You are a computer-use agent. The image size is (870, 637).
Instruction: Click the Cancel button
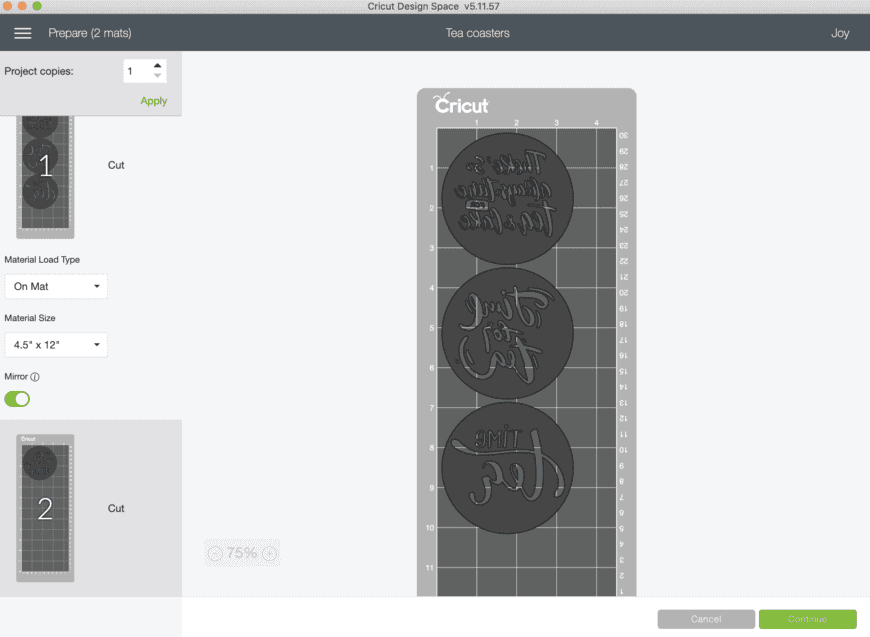point(706,619)
